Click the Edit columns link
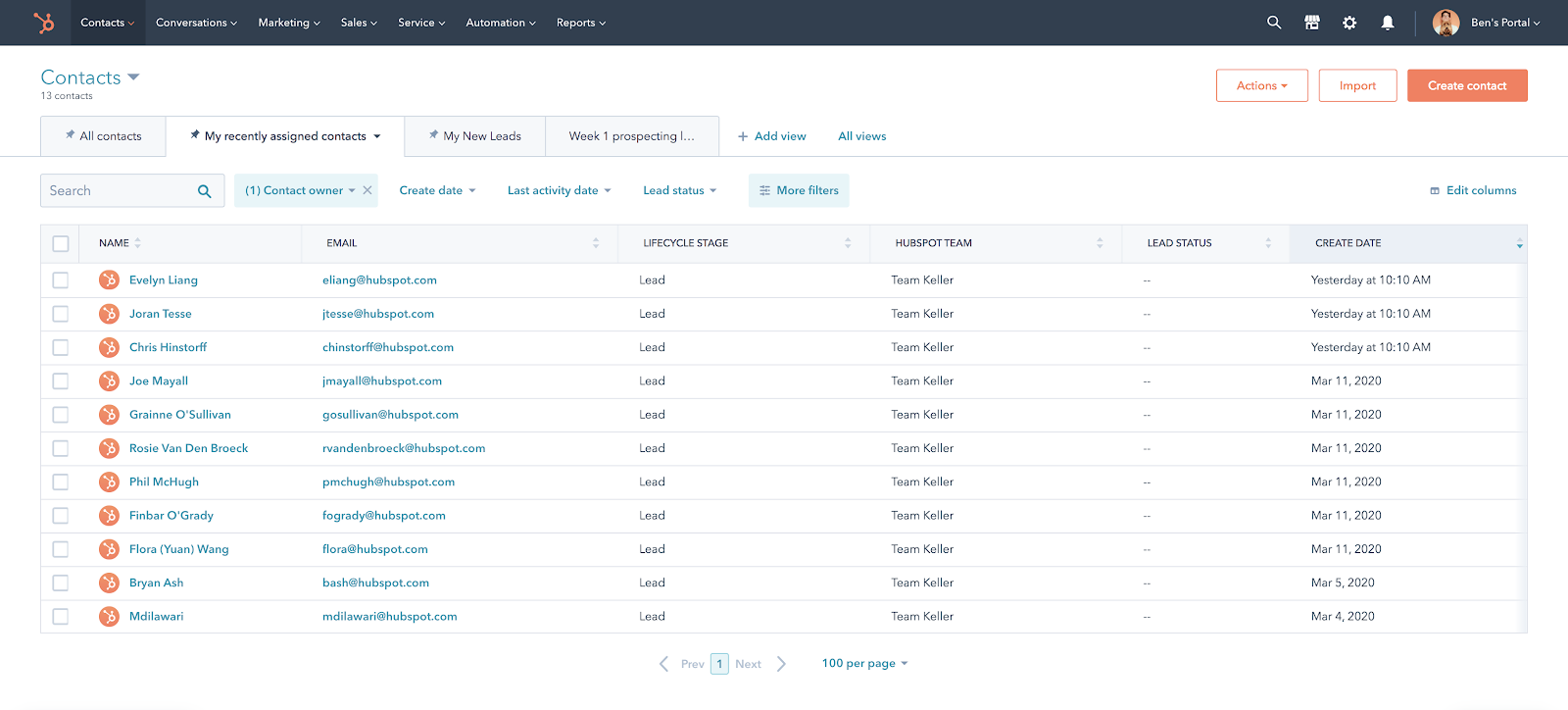The image size is (1568, 710). pos(1473,190)
